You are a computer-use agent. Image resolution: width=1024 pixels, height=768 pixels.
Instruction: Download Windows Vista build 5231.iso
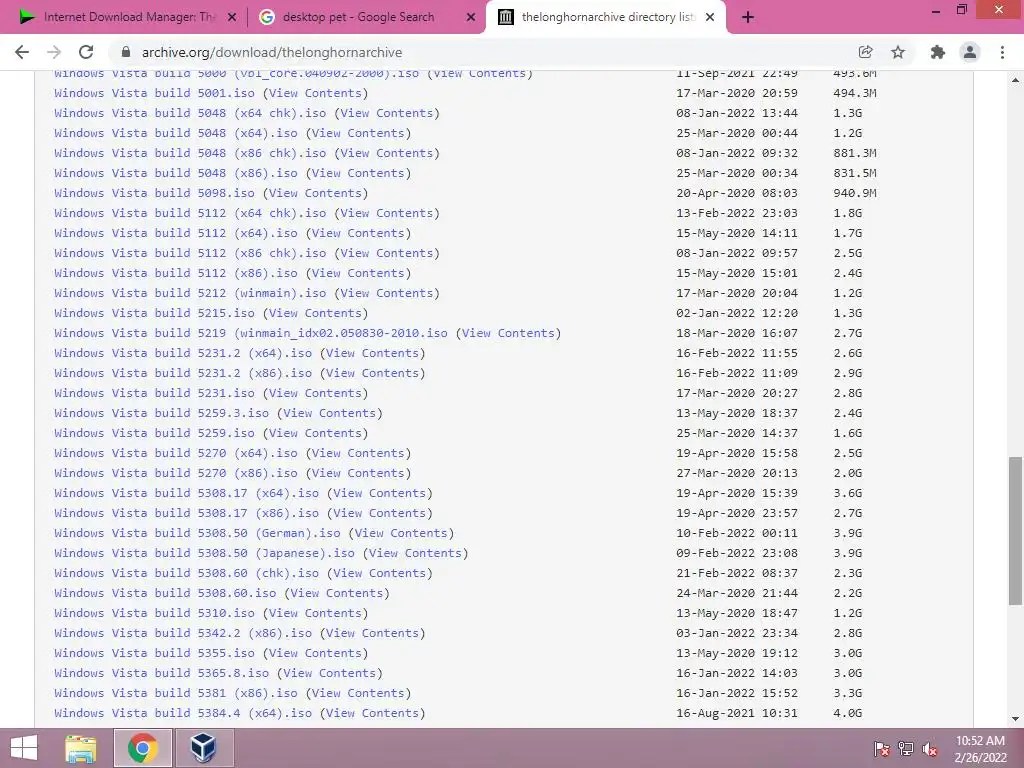click(154, 393)
